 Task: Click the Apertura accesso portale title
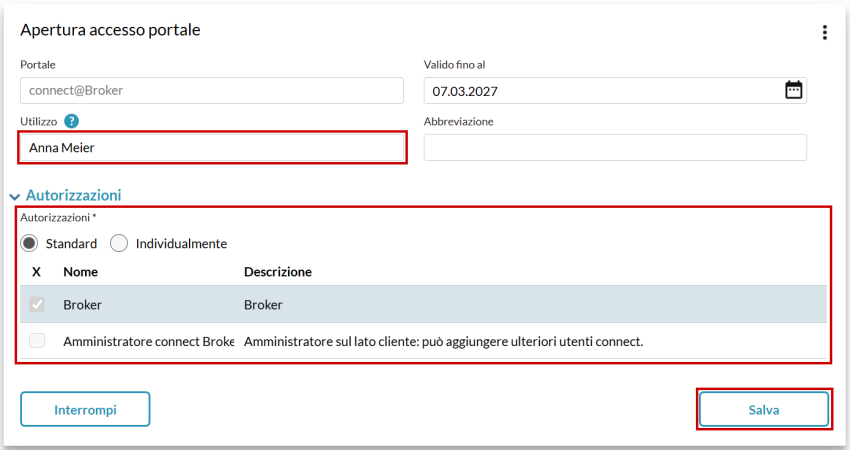[x=111, y=30]
